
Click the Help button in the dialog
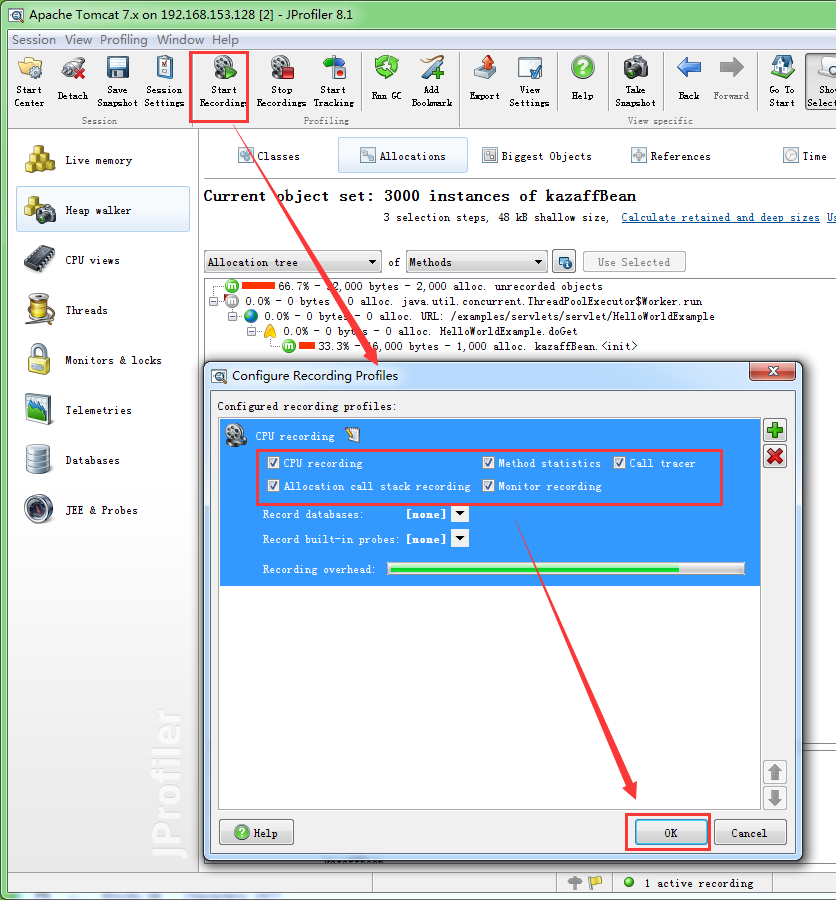[x=257, y=832]
